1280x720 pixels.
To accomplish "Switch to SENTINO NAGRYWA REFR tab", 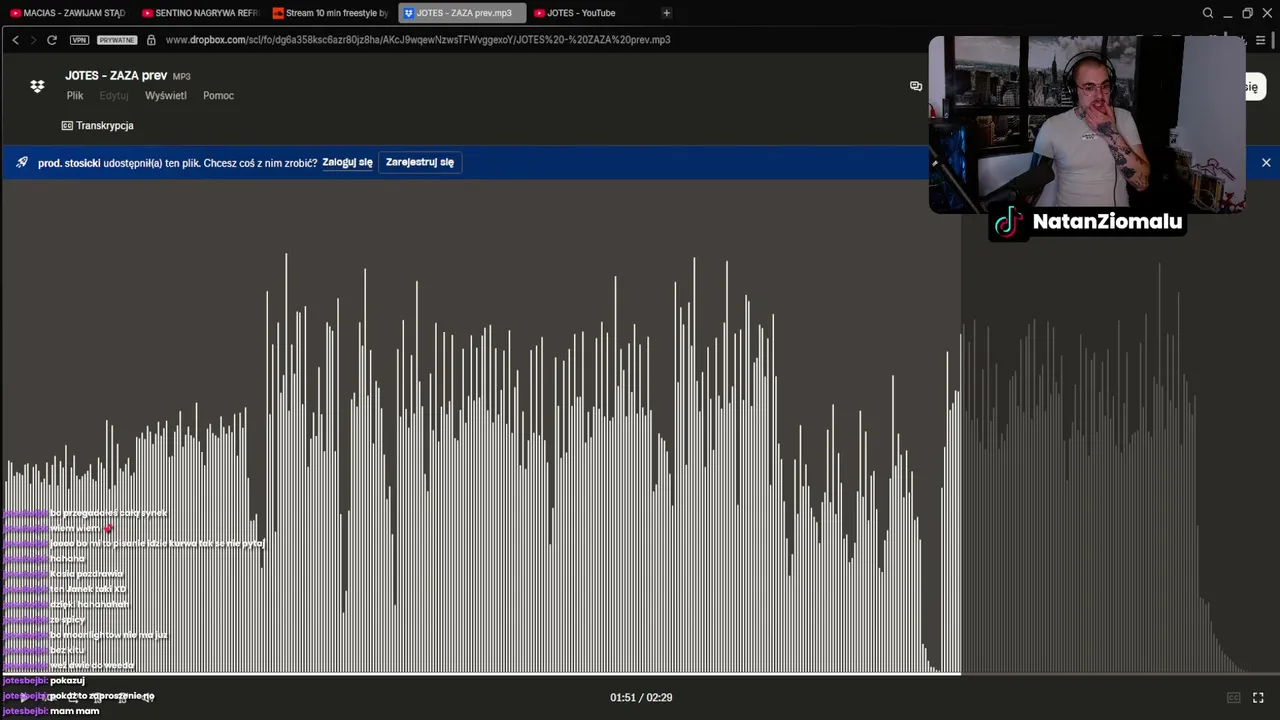I will 200,13.
